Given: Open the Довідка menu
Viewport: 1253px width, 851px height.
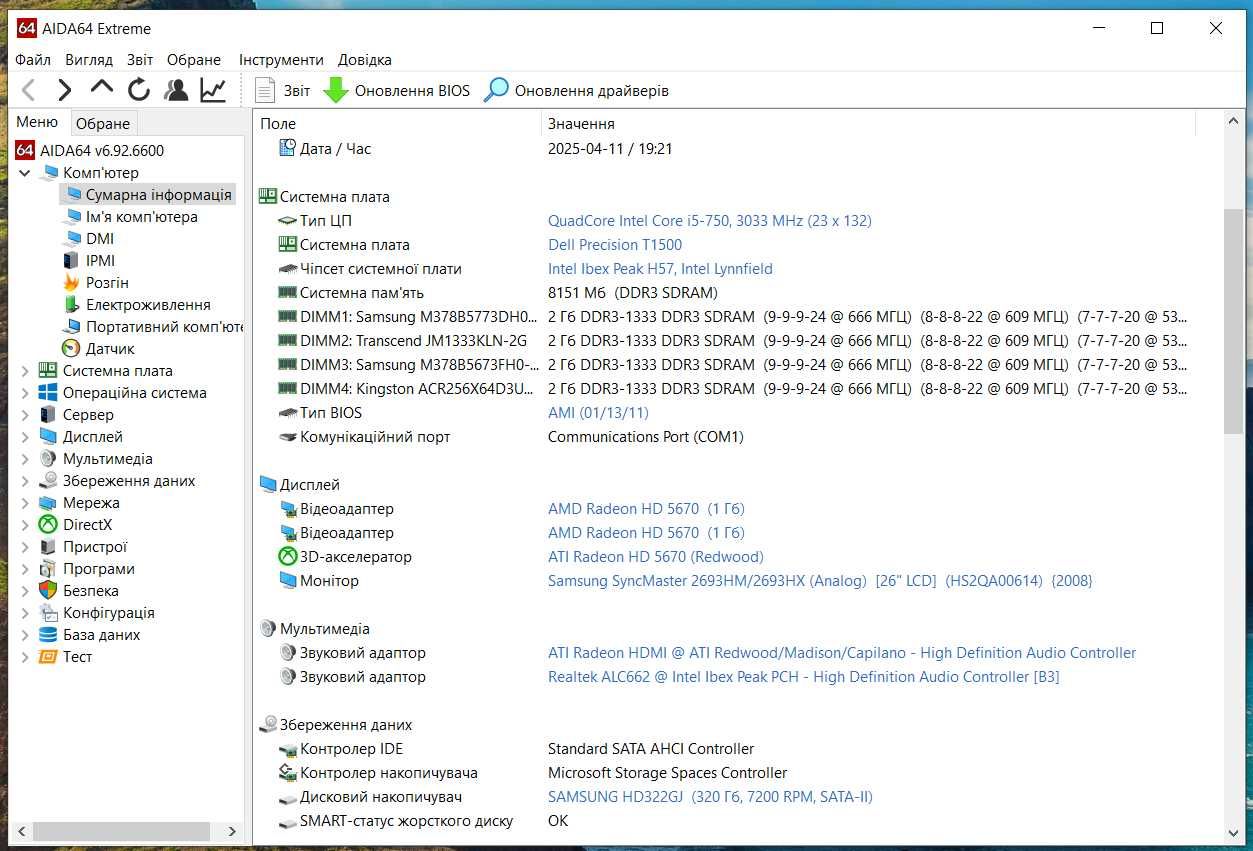Looking at the screenshot, I should coord(365,60).
